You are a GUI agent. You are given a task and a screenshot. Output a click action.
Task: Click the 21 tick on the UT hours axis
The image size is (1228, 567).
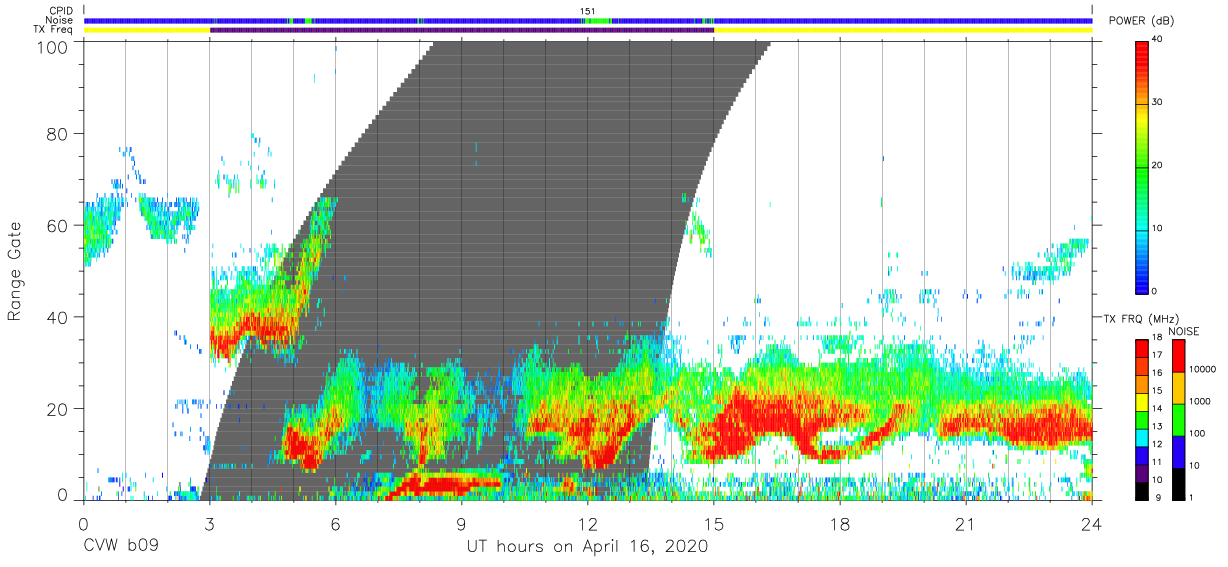[966, 523]
